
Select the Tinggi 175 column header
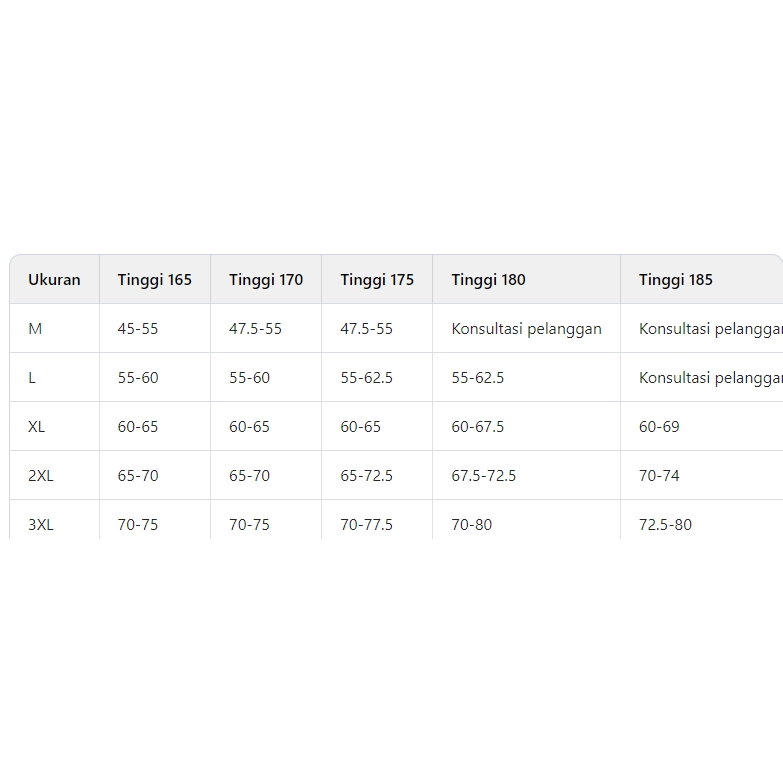(377, 280)
